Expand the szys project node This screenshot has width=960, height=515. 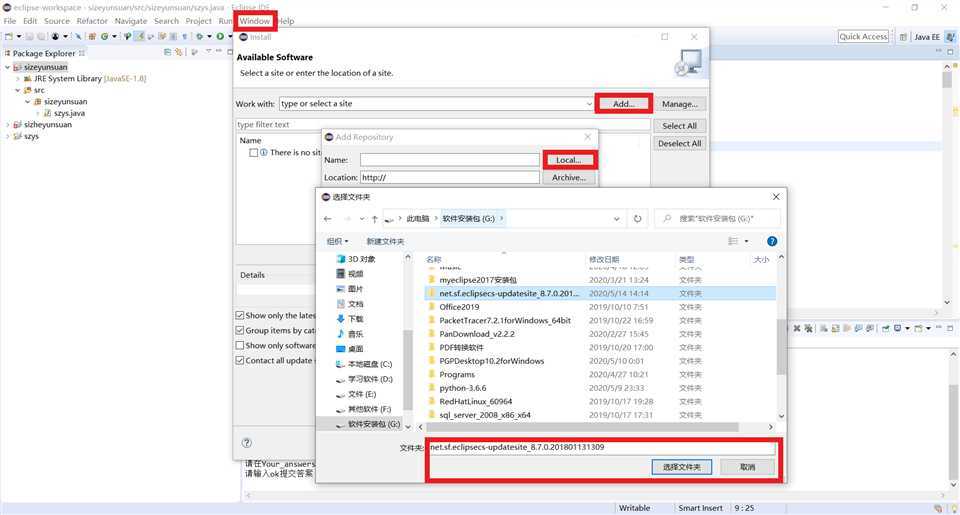tap(7, 136)
